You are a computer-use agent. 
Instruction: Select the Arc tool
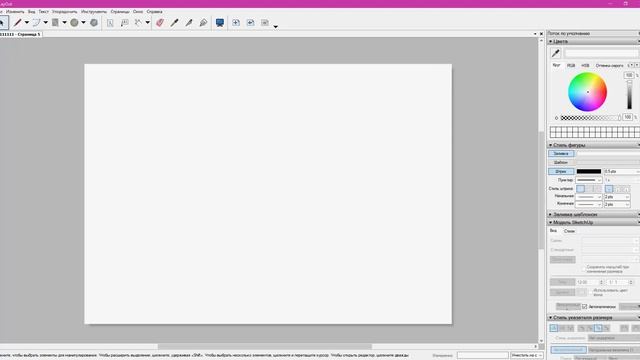pyautogui.click(x=37, y=23)
